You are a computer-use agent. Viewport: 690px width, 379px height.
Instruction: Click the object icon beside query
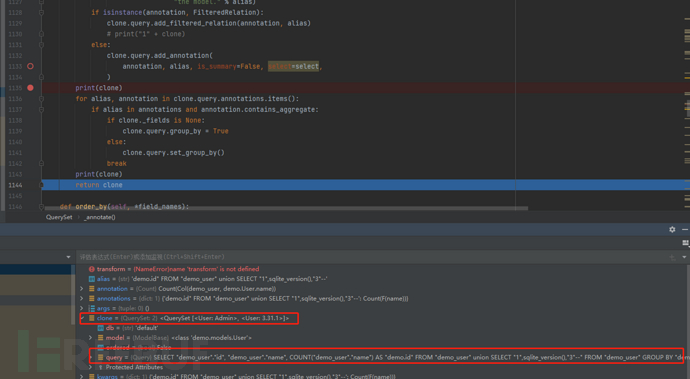tap(100, 357)
